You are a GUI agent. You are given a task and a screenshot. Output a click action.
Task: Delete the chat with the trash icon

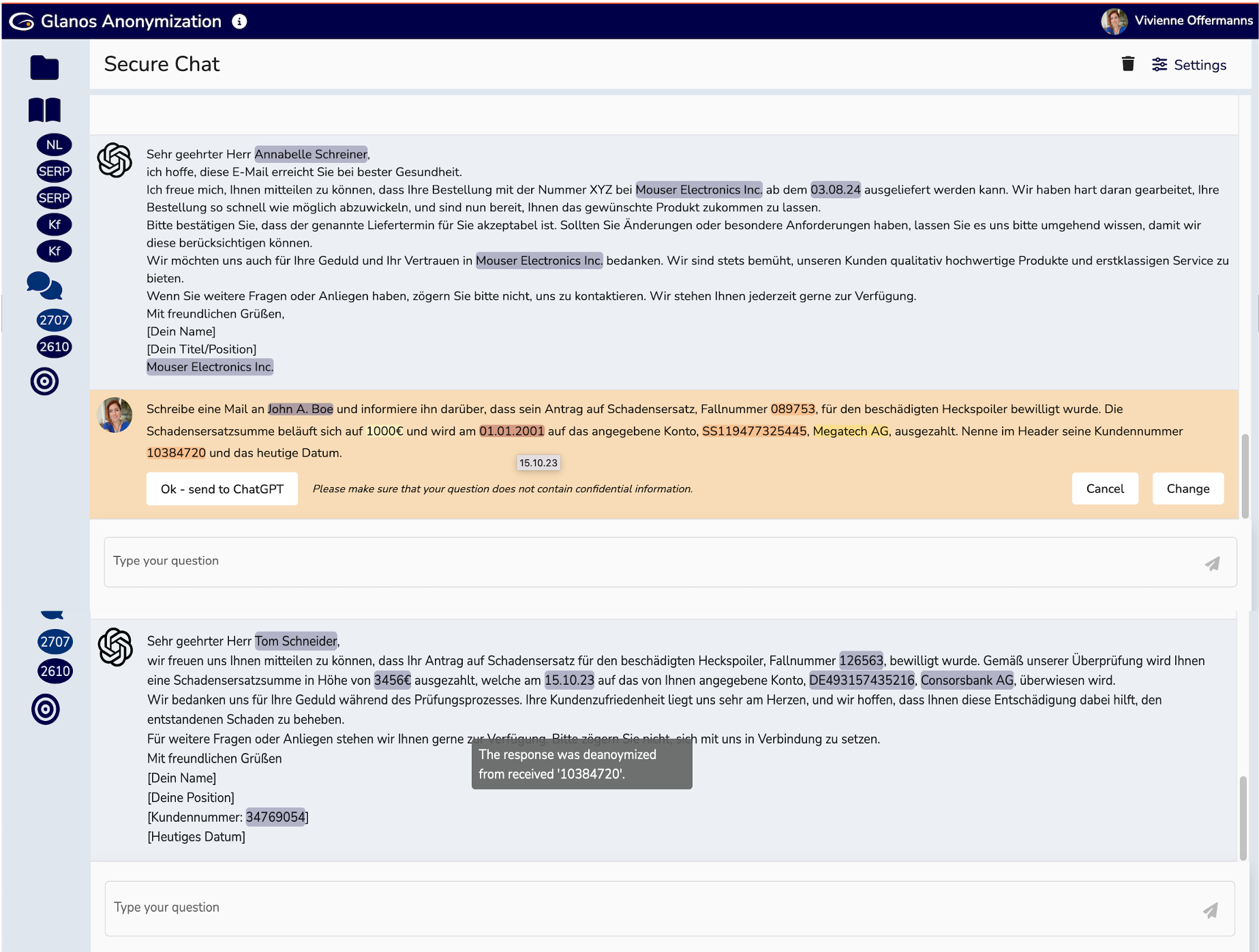(x=1128, y=64)
